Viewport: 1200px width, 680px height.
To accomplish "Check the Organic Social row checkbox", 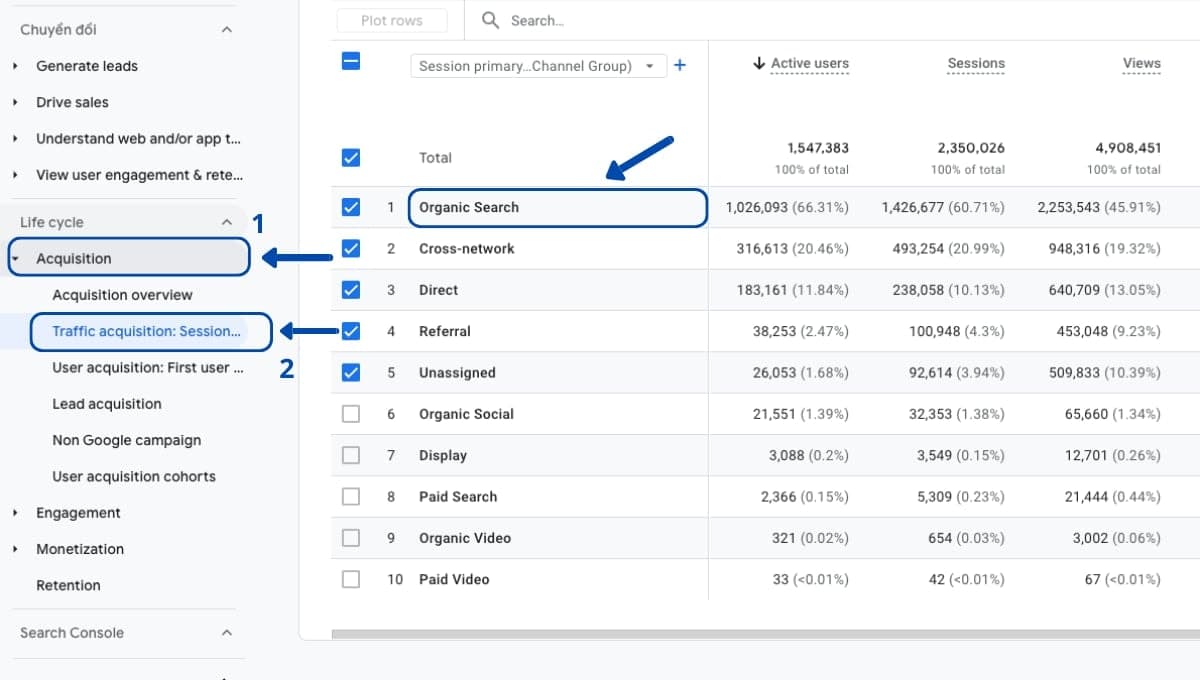I will click(351, 414).
